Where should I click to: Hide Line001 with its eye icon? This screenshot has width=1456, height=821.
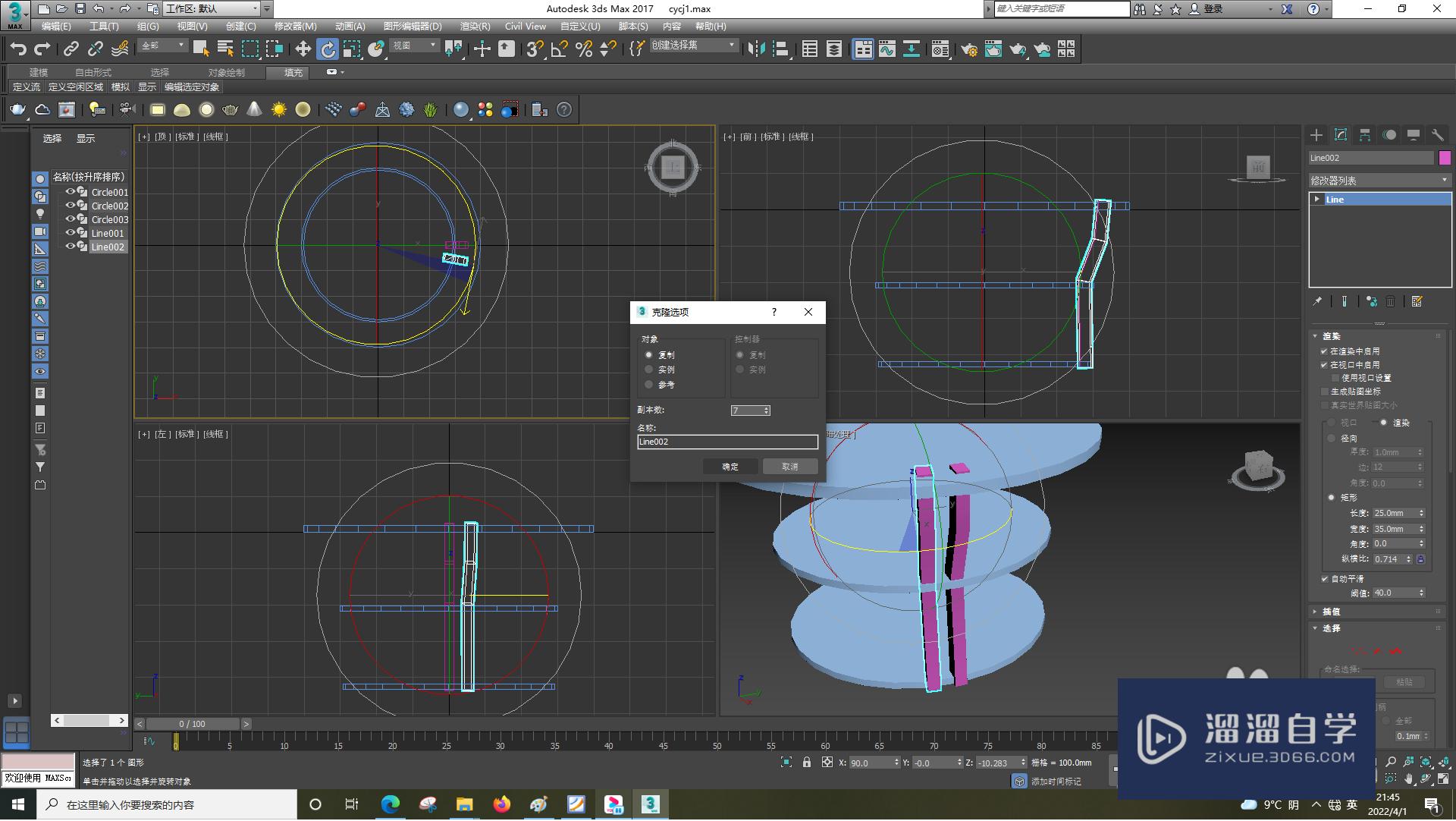(x=70, y=233)
